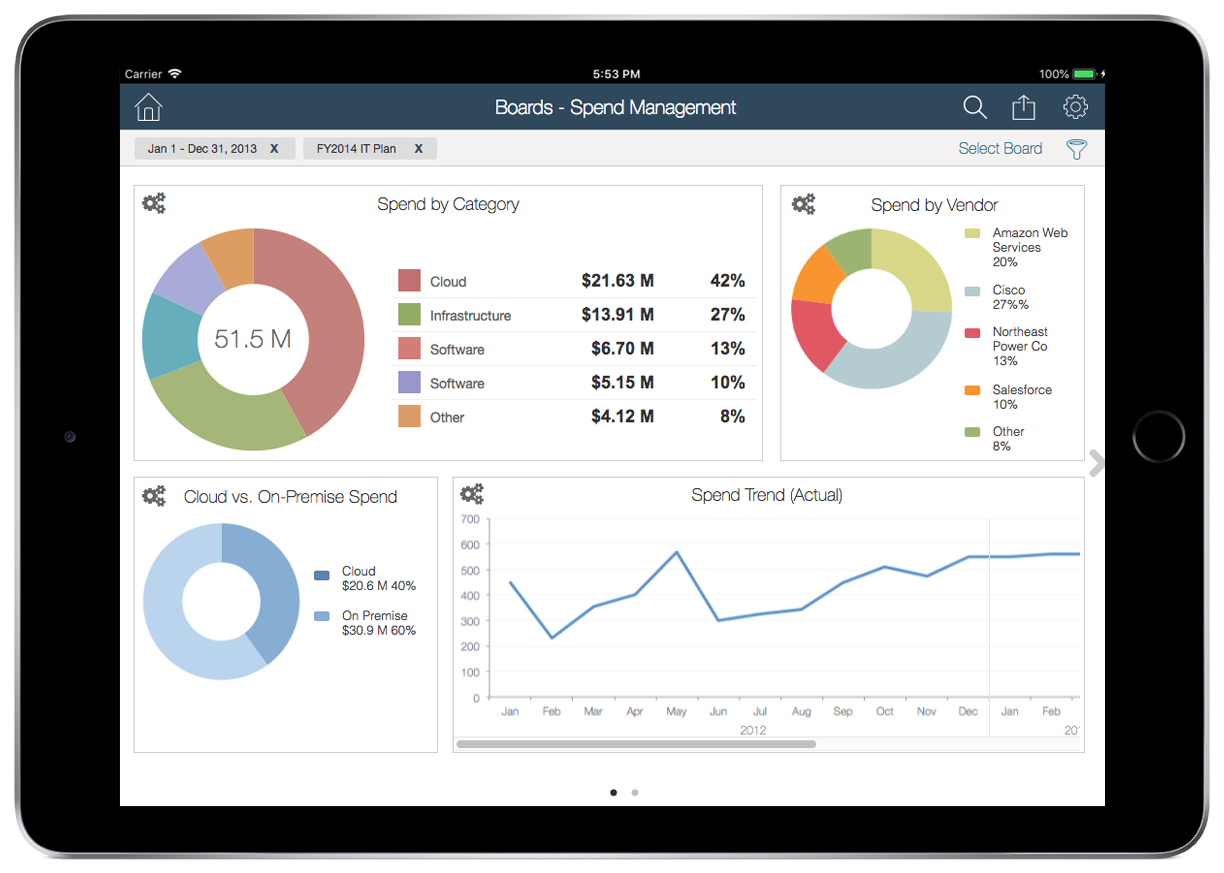The image size is (1224, 873).
Task: Select the first page indicator dot
Action: pos(613,793)
